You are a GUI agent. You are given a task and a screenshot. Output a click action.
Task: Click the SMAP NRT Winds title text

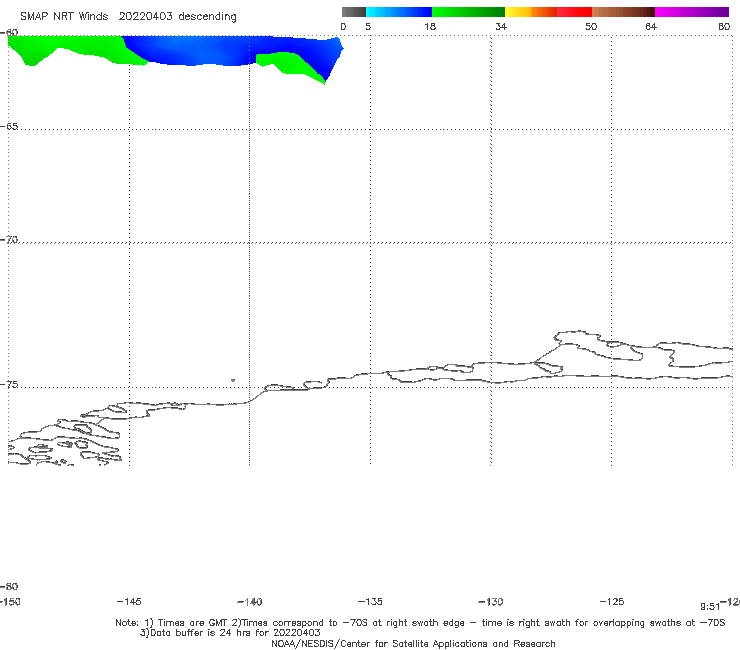pyautogui.click(x=64, y=17)
